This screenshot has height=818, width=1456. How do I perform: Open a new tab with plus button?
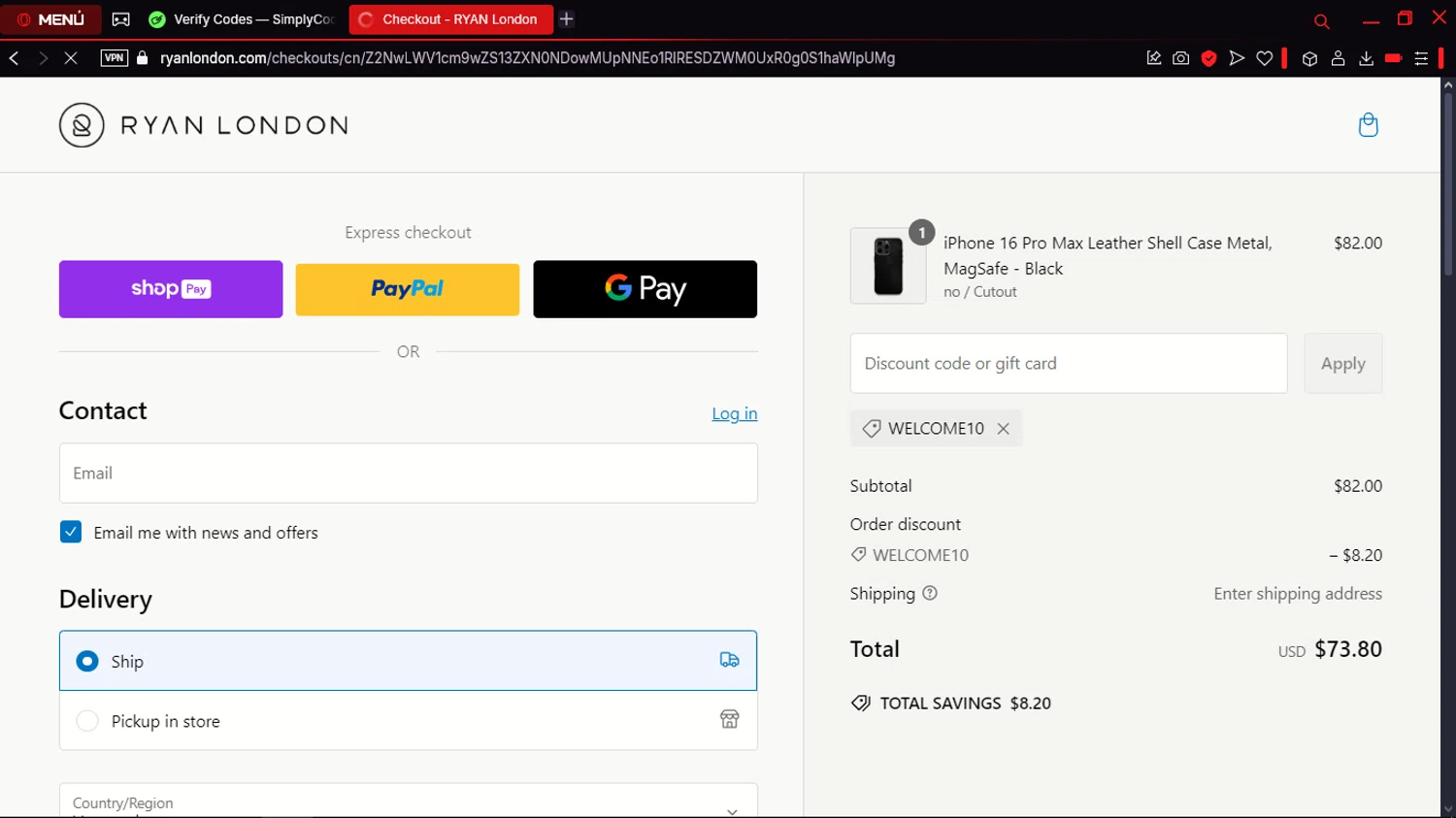click(567, 19)
